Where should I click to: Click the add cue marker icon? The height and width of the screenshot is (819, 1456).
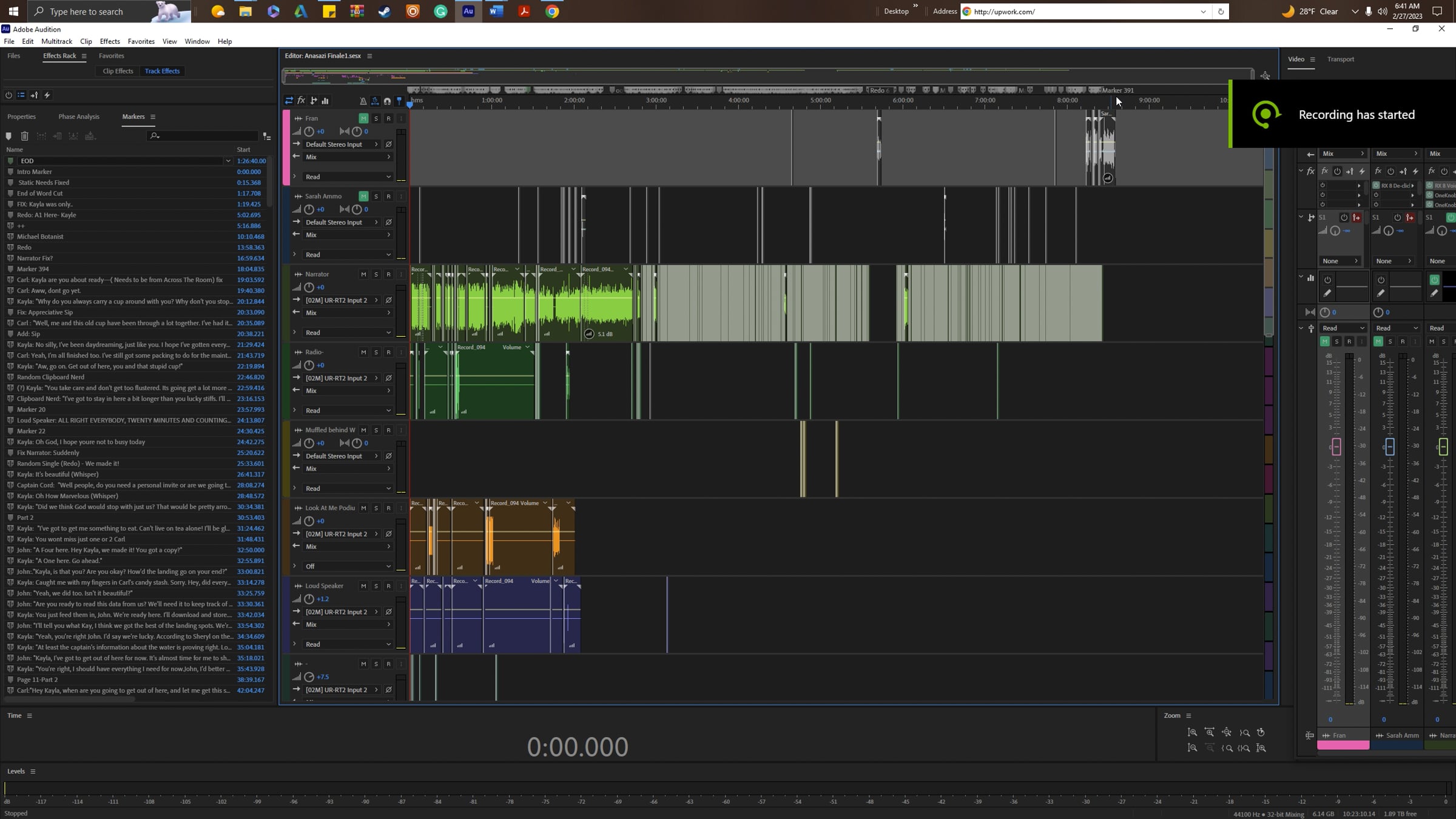[8, 136]
